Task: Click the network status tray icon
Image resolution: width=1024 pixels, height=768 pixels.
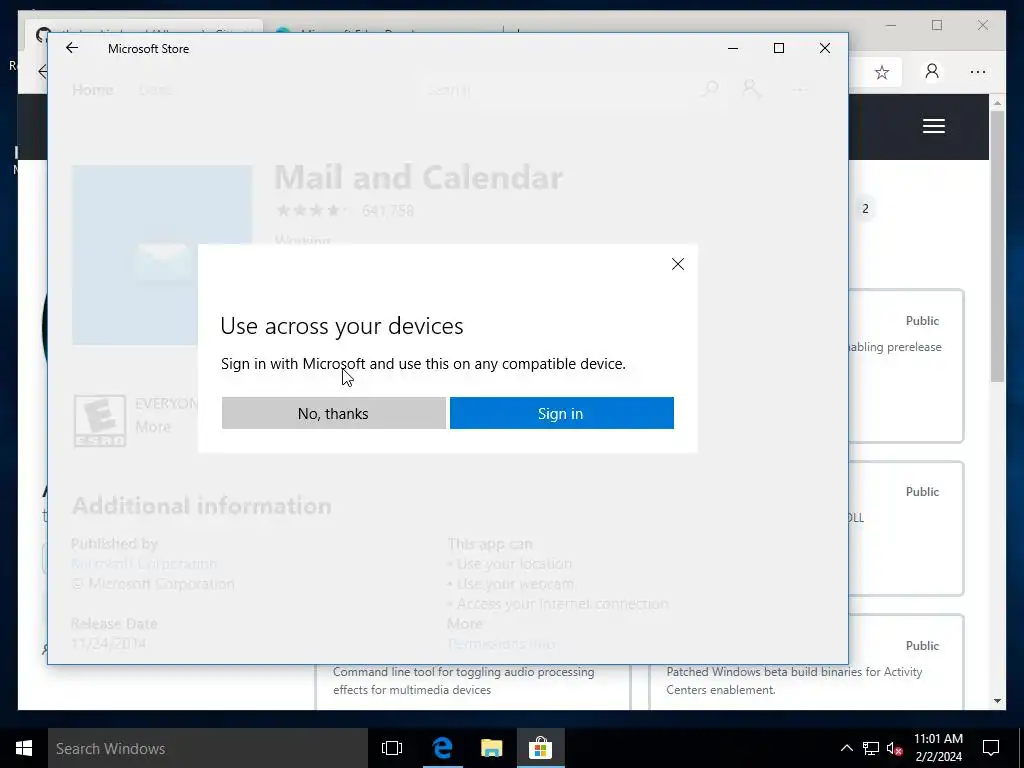Action: pos(871,748)
